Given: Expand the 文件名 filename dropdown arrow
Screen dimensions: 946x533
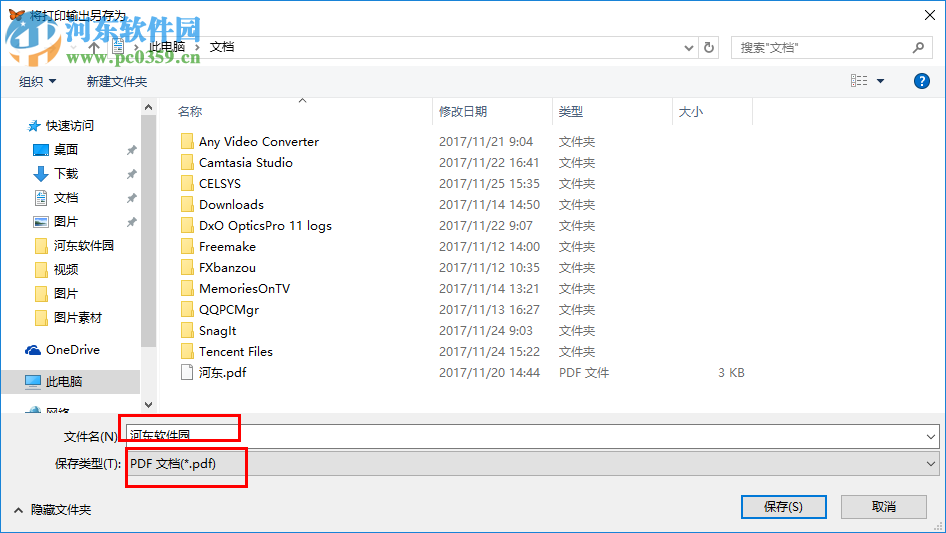Looking at the screenshot, I should coord(930,436).
